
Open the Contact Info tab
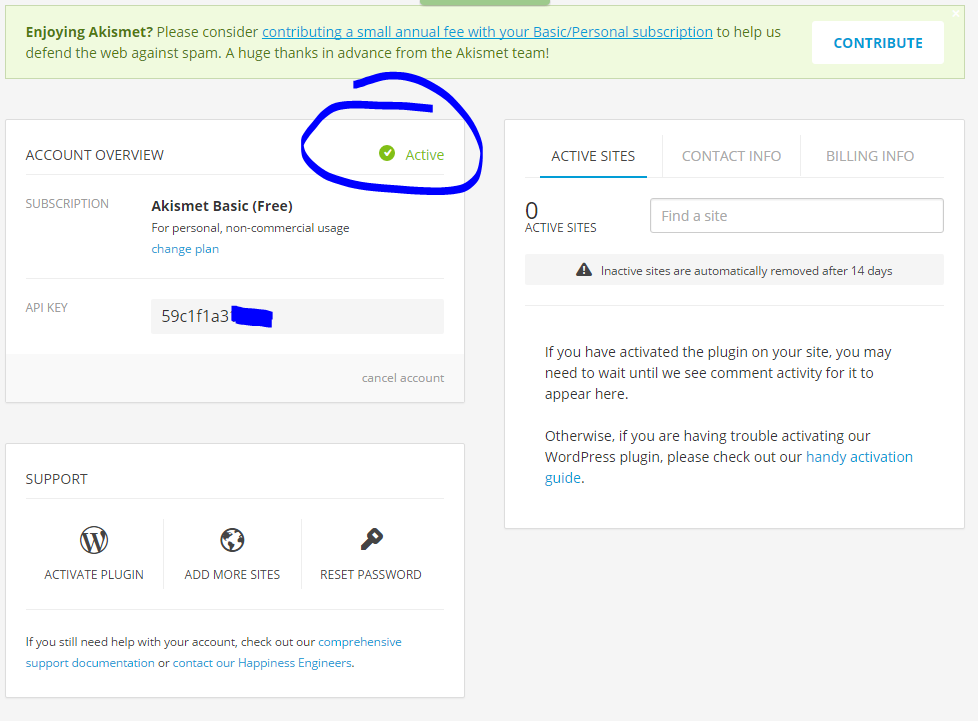(x=731, y=156)
